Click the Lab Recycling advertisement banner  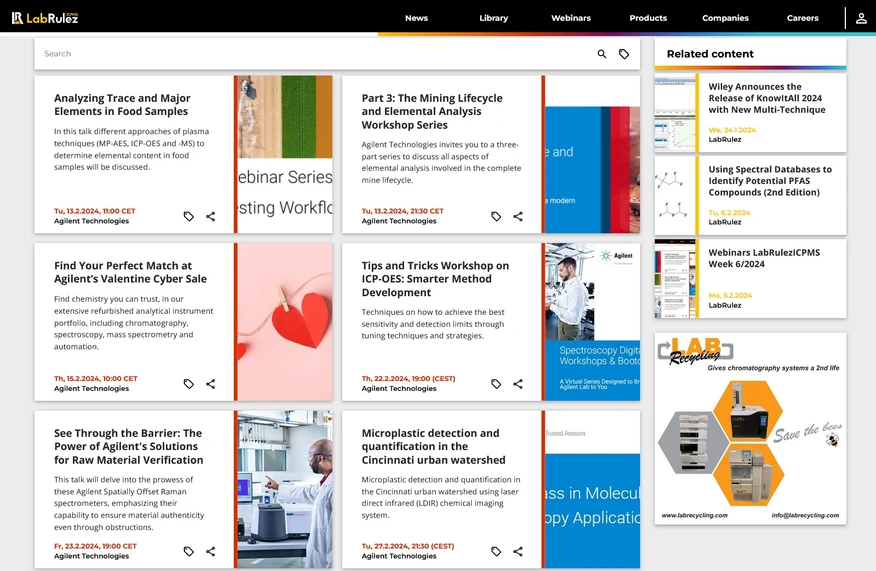click(x=750, y=429)
